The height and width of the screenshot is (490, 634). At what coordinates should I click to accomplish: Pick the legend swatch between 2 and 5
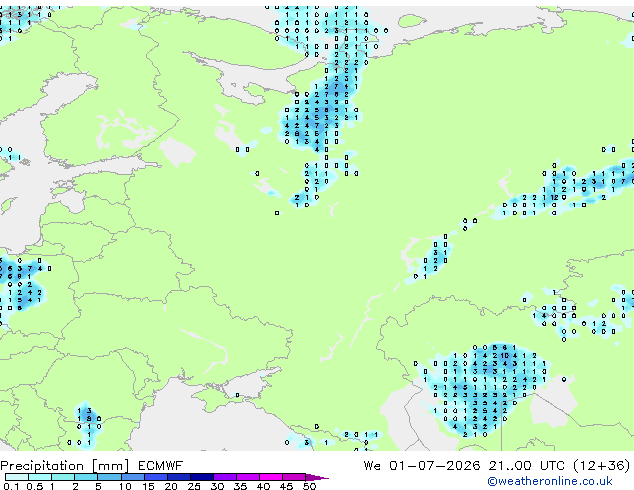(86, 477)
